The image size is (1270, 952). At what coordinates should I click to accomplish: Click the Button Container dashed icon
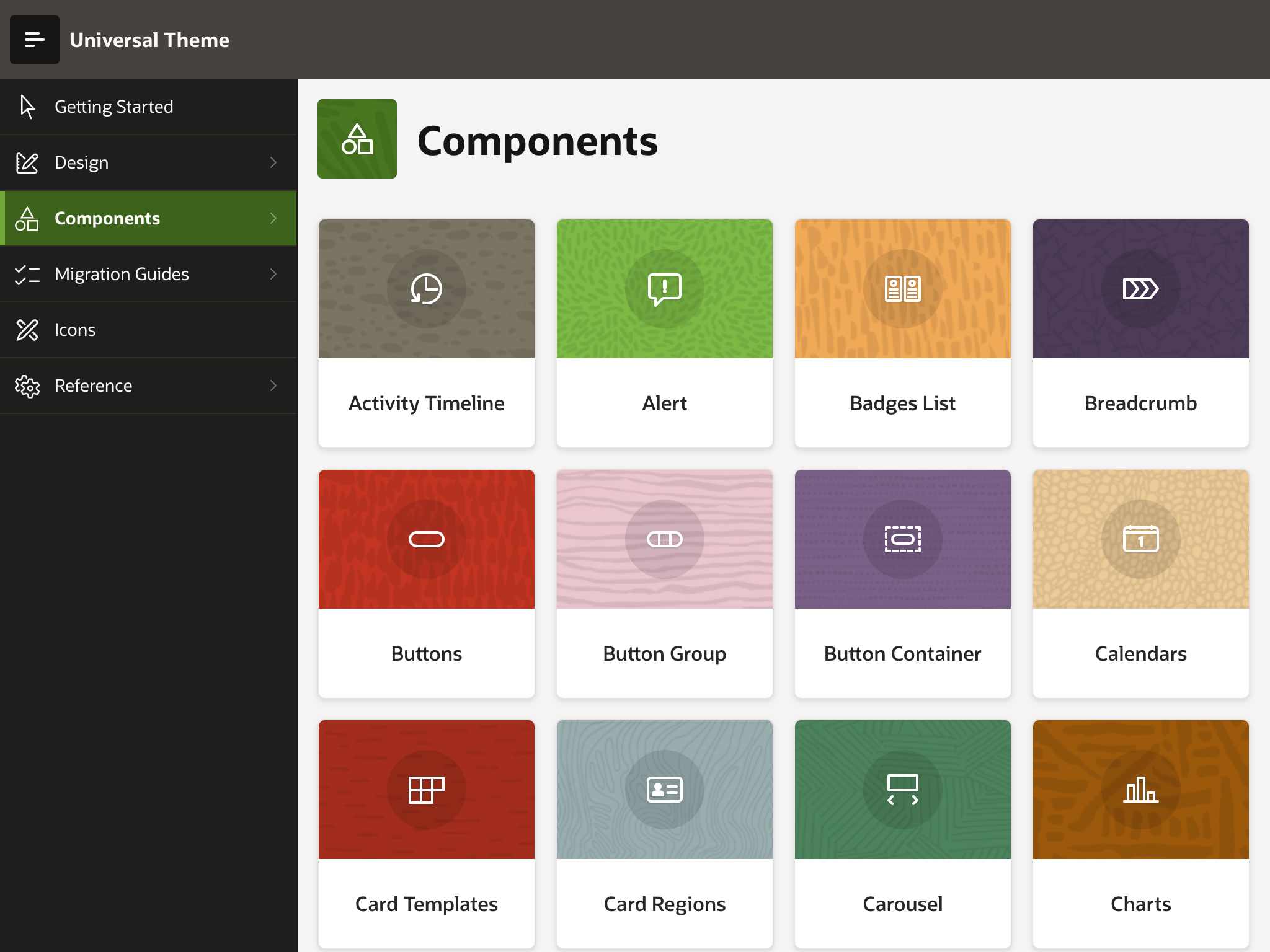coord(903,539)
